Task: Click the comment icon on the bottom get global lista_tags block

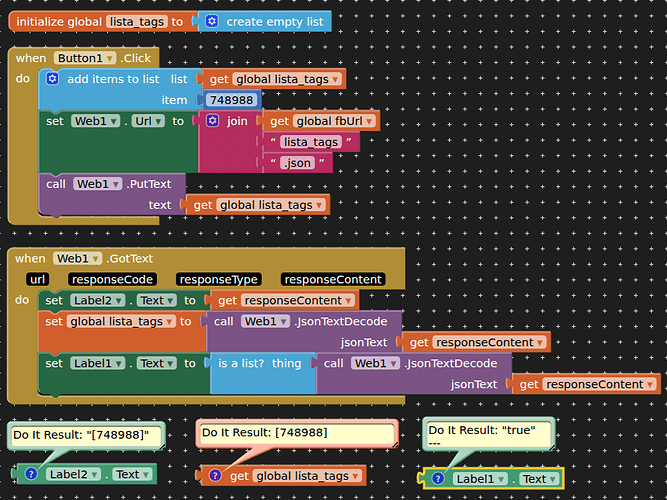Action: point(215,475)
